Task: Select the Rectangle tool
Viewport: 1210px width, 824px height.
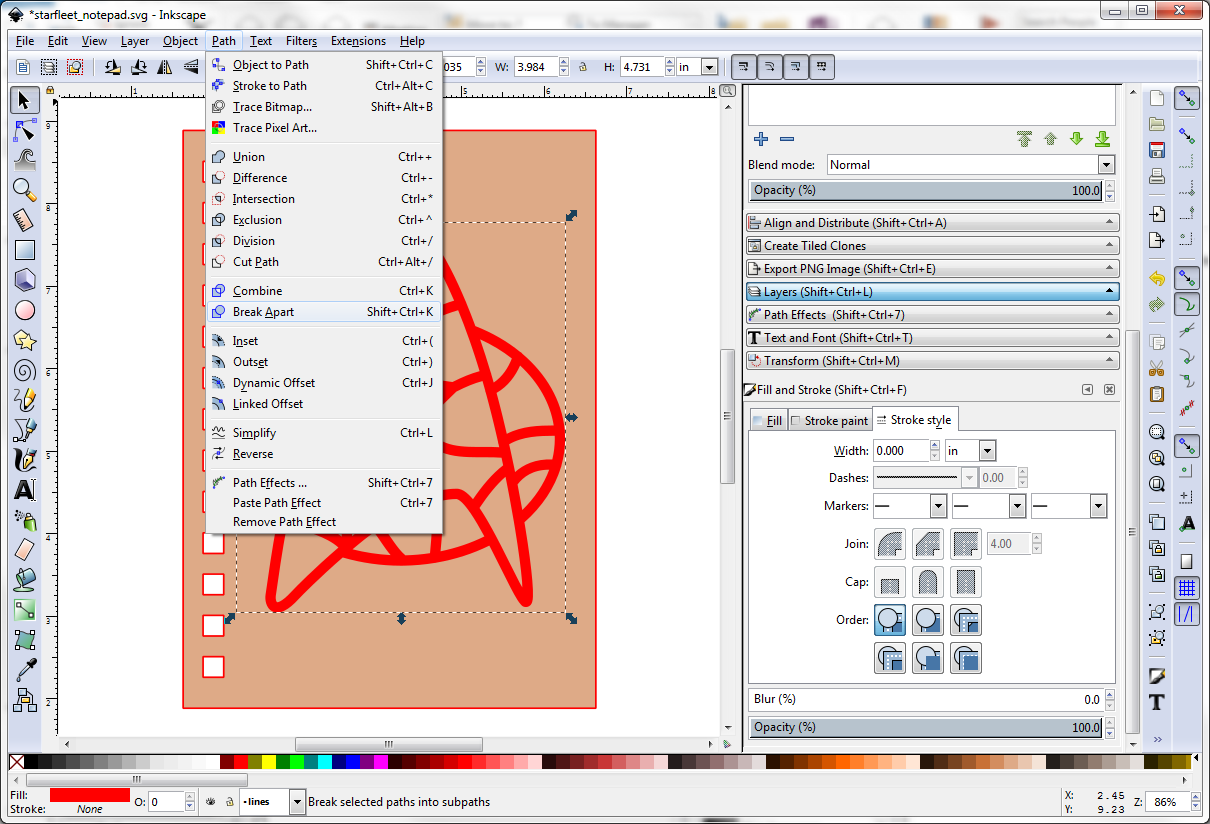Action: pos(25,250)
